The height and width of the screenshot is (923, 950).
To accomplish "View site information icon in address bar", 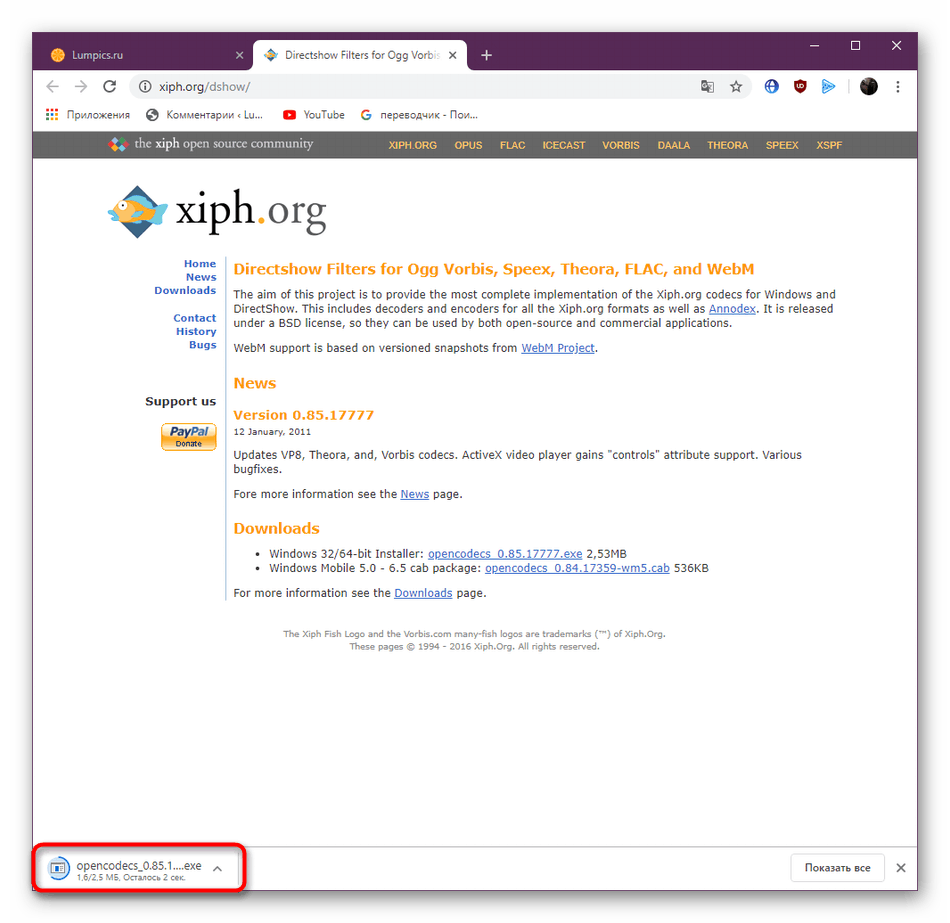I will coord(145,87).
